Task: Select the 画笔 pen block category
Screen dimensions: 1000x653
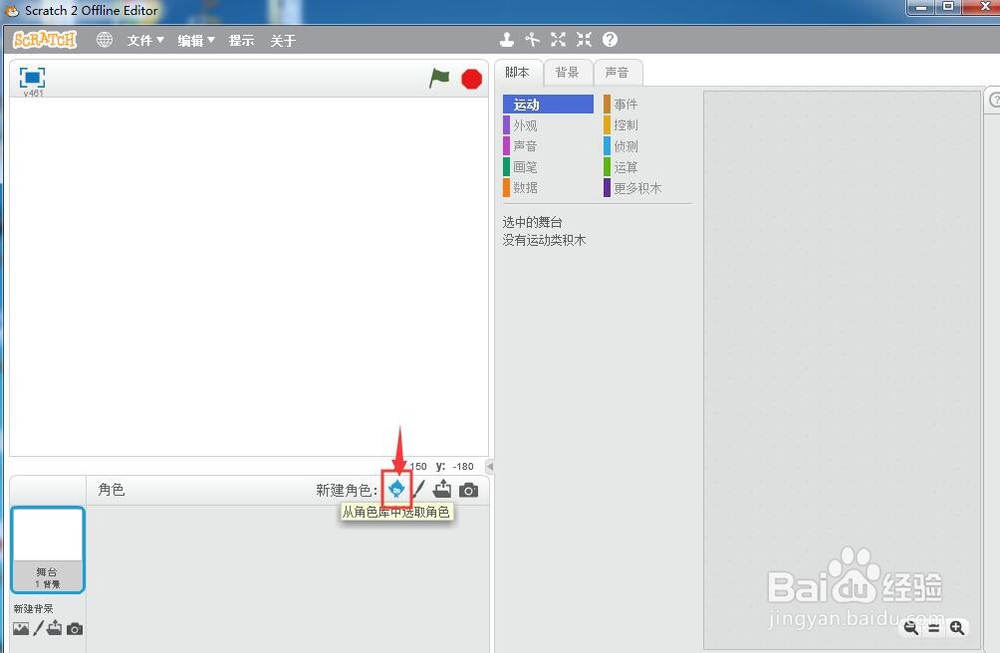Action: pyautogui.click(x=548, y=167)
